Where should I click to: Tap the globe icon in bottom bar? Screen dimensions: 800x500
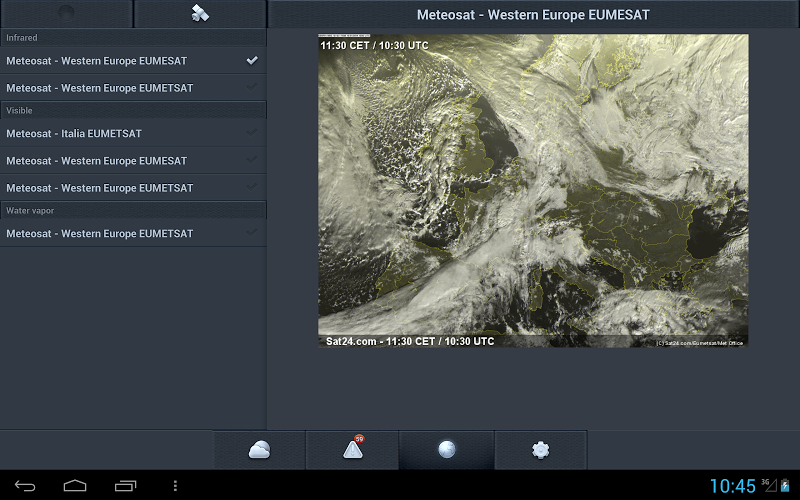coord(447,450)
